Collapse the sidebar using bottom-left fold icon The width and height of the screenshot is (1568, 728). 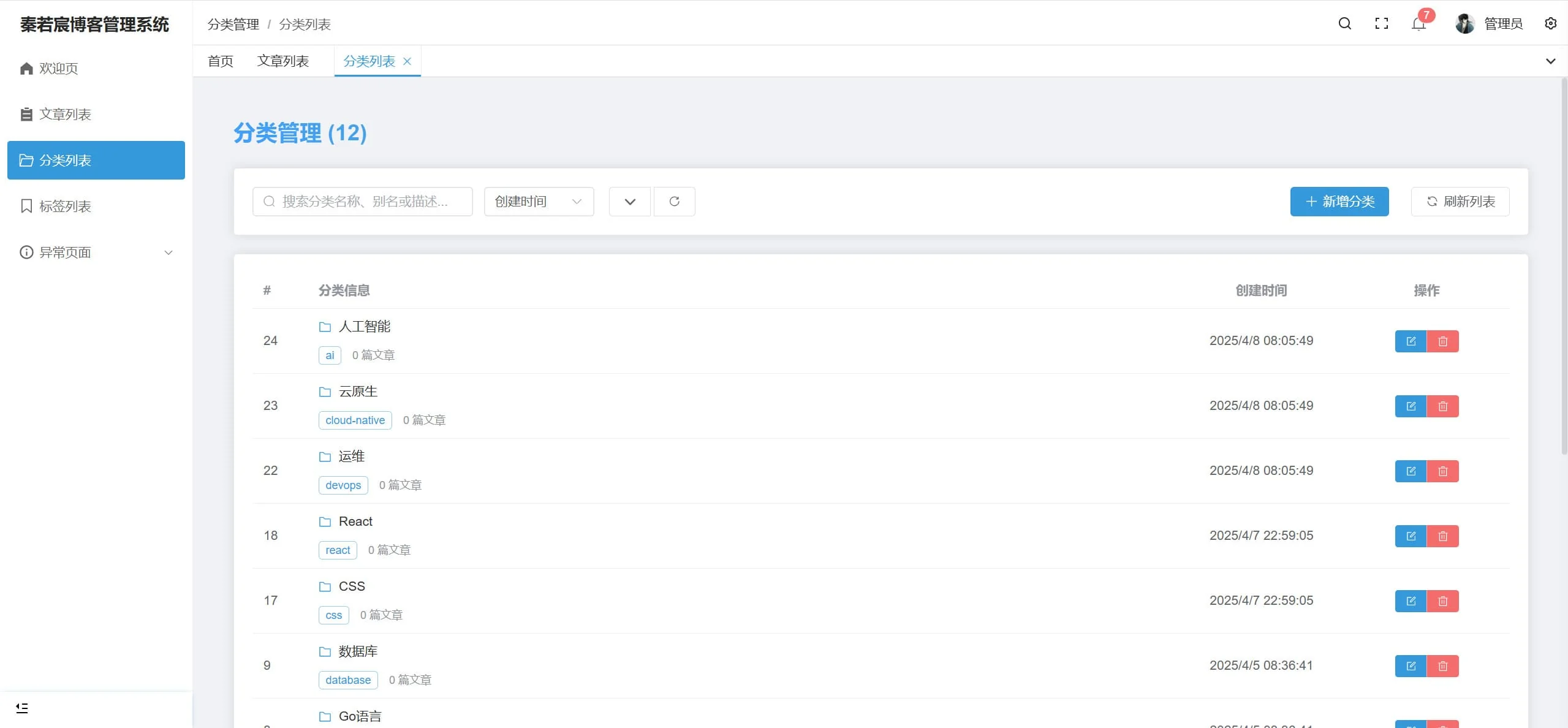[22, 708]
